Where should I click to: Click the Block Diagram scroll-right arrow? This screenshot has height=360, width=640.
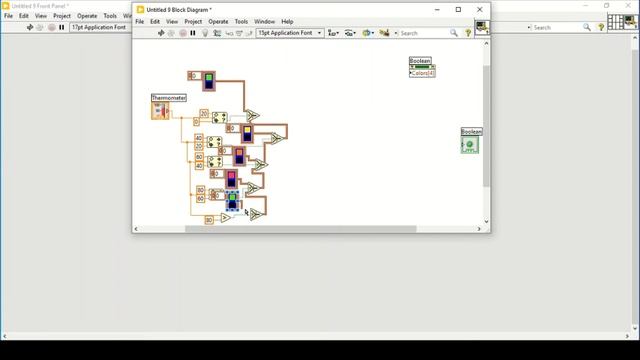click(x=479, y=229)
